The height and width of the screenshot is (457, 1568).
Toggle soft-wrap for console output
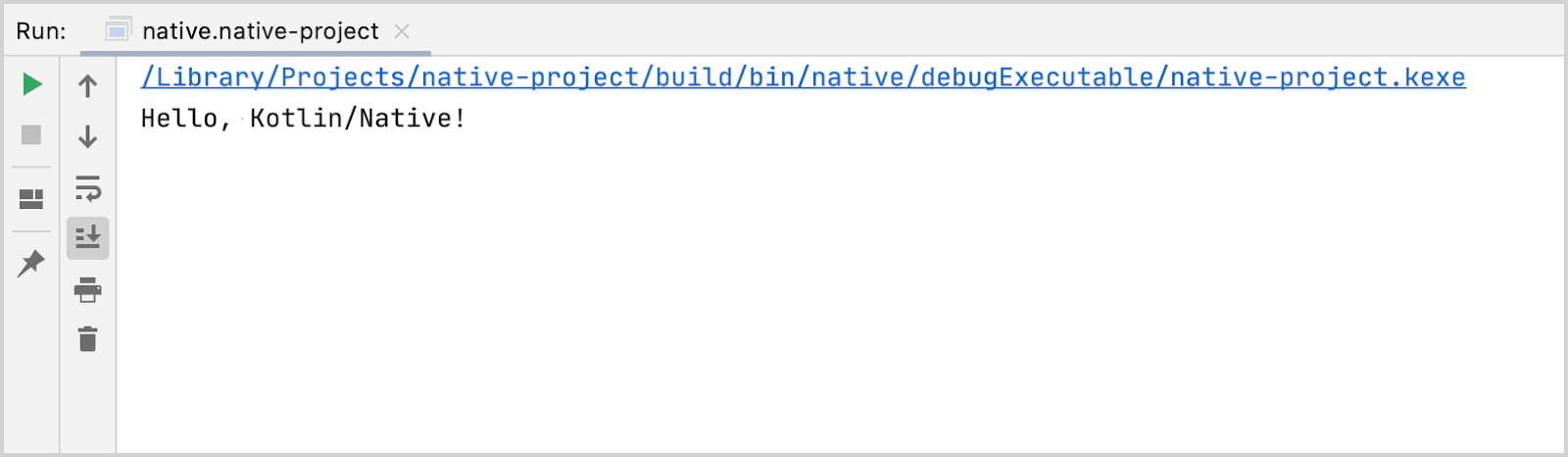pyautogui.click(x=87, y=187)
